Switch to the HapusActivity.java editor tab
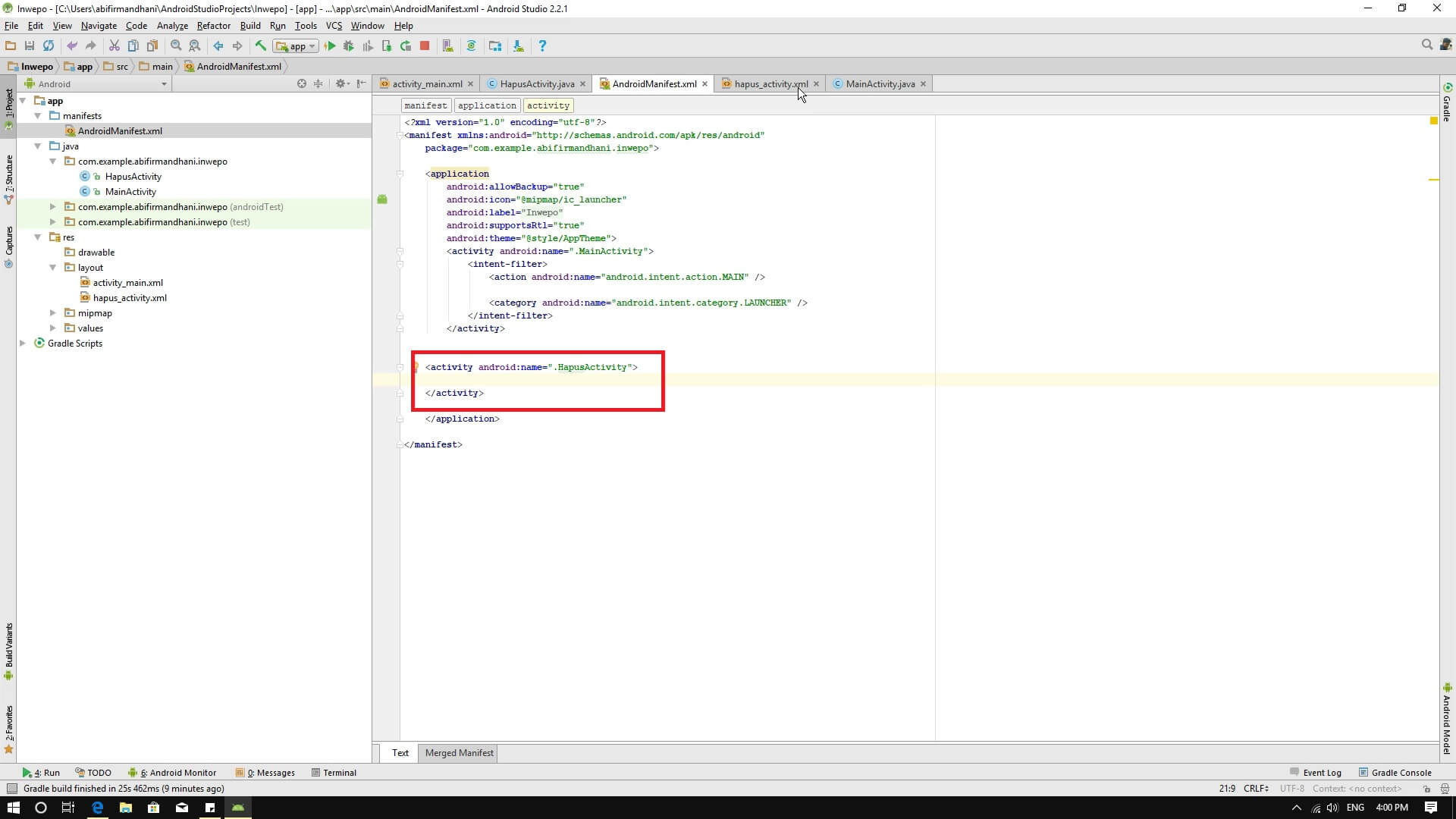The width and height of the screenshot is (1456, 819). [536, 84]
